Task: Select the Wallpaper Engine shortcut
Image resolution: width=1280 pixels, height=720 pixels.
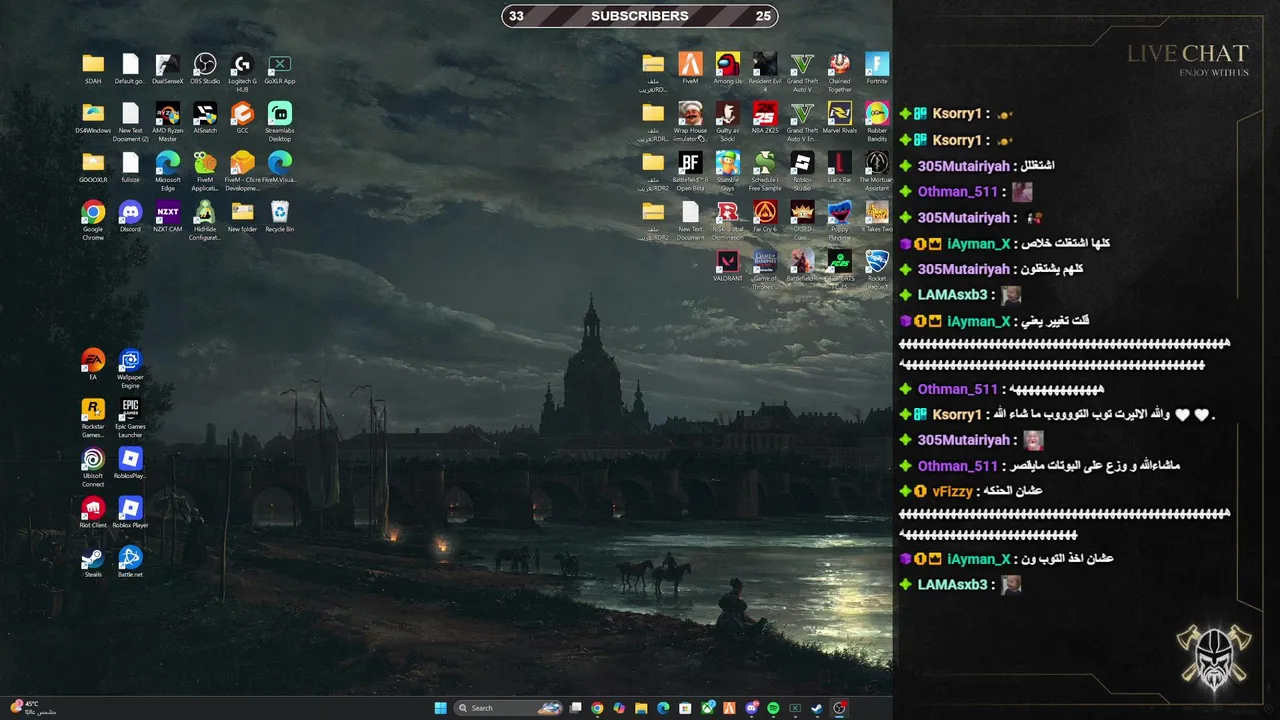Action: 130,369
